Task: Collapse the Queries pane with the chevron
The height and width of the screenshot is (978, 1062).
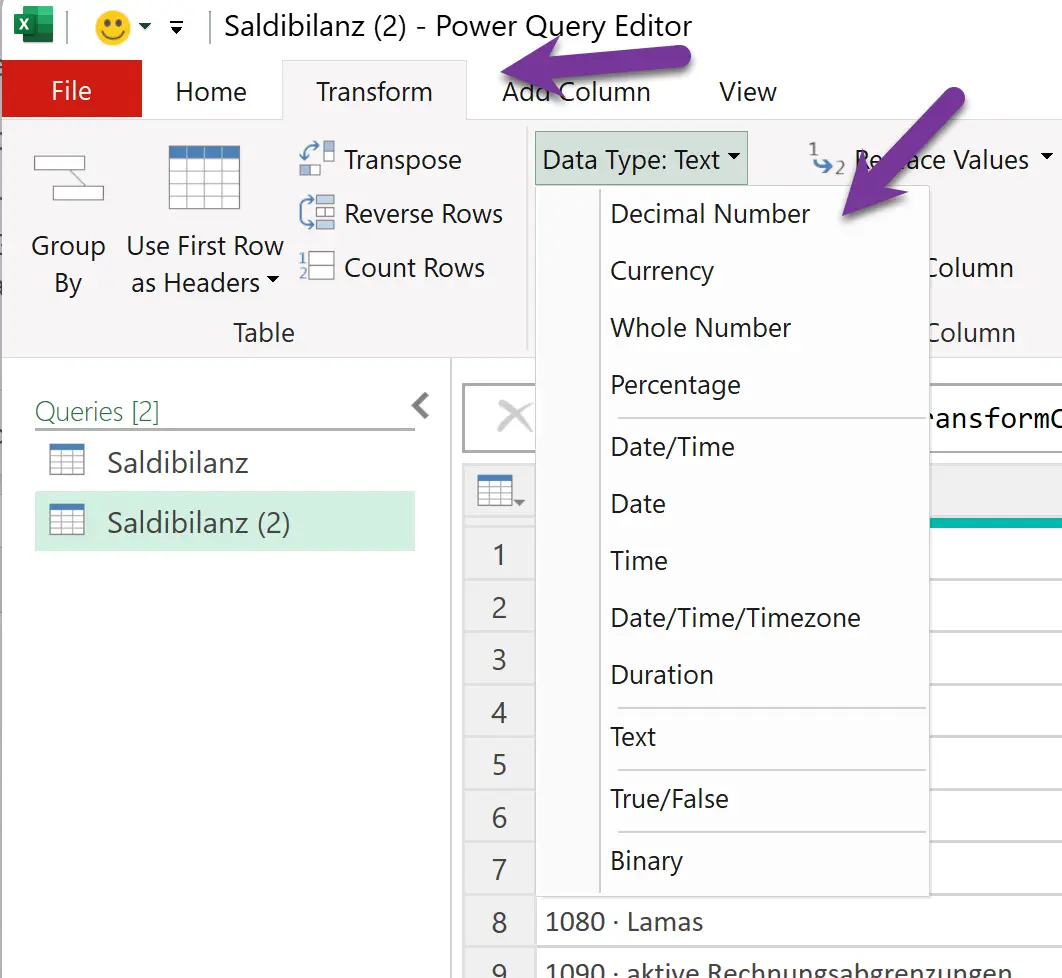Action: [x=420, y=405]
